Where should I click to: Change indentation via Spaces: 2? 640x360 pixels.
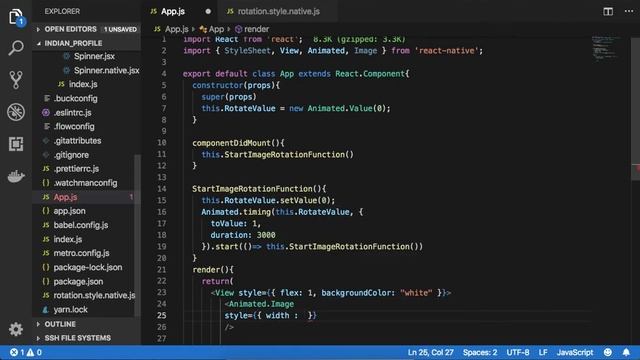click(x=480, y=352)
